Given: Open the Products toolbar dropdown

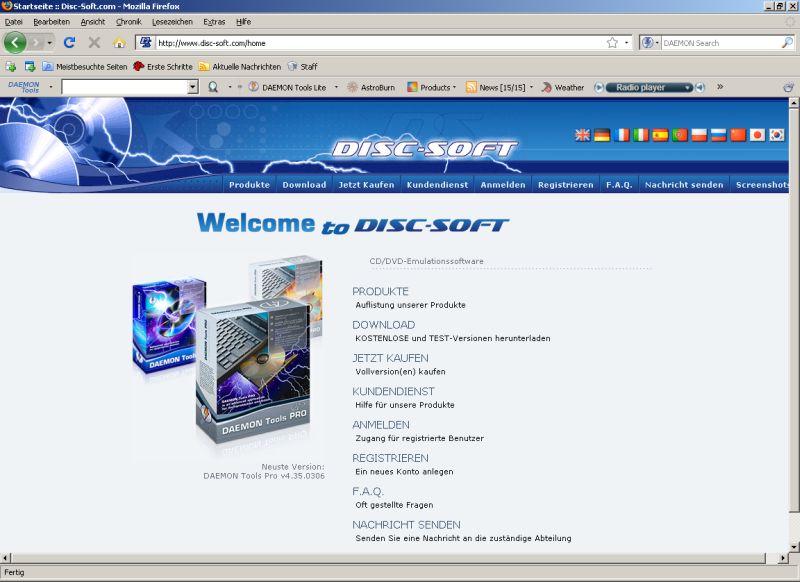Looking at the screenshot, I should (x=454, y=87).
